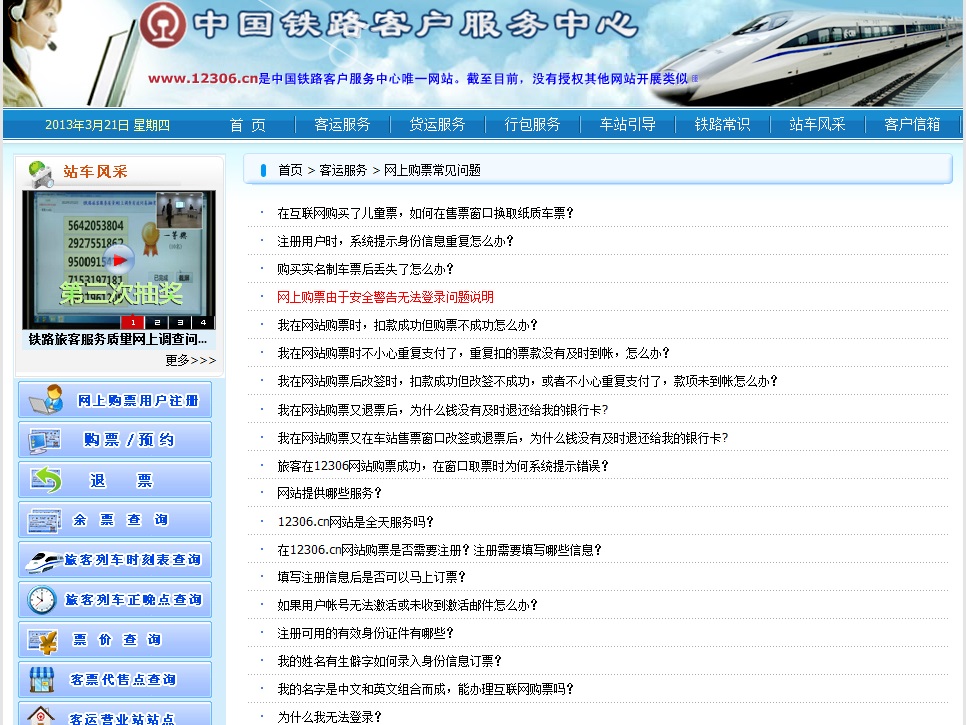This screenshot has width=966, height=725.
Task: Click the train icon on 旅客列车时刻表查询
Action: [43, 561]
